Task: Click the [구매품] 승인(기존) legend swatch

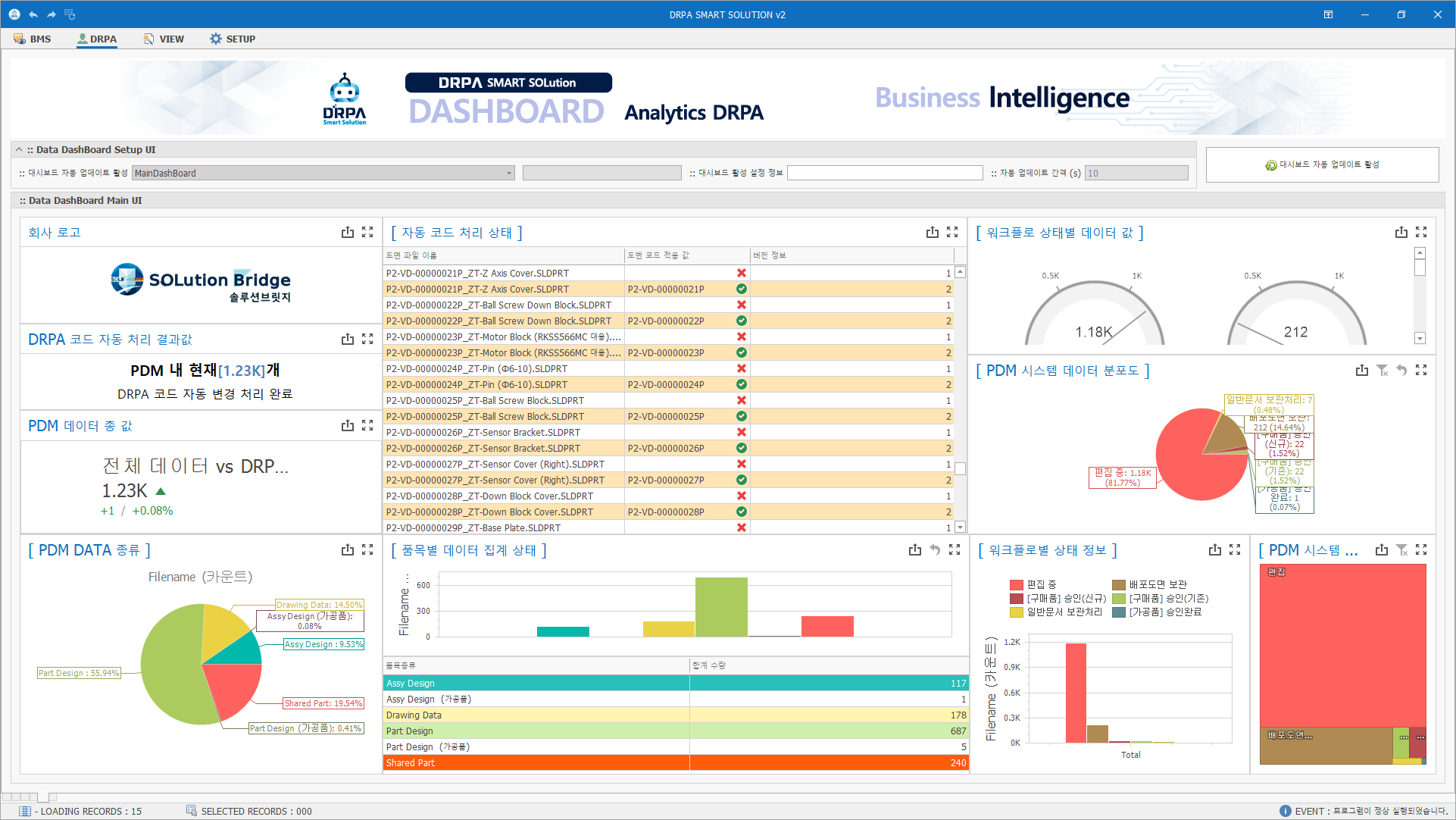Action: tap(1119, 599)
